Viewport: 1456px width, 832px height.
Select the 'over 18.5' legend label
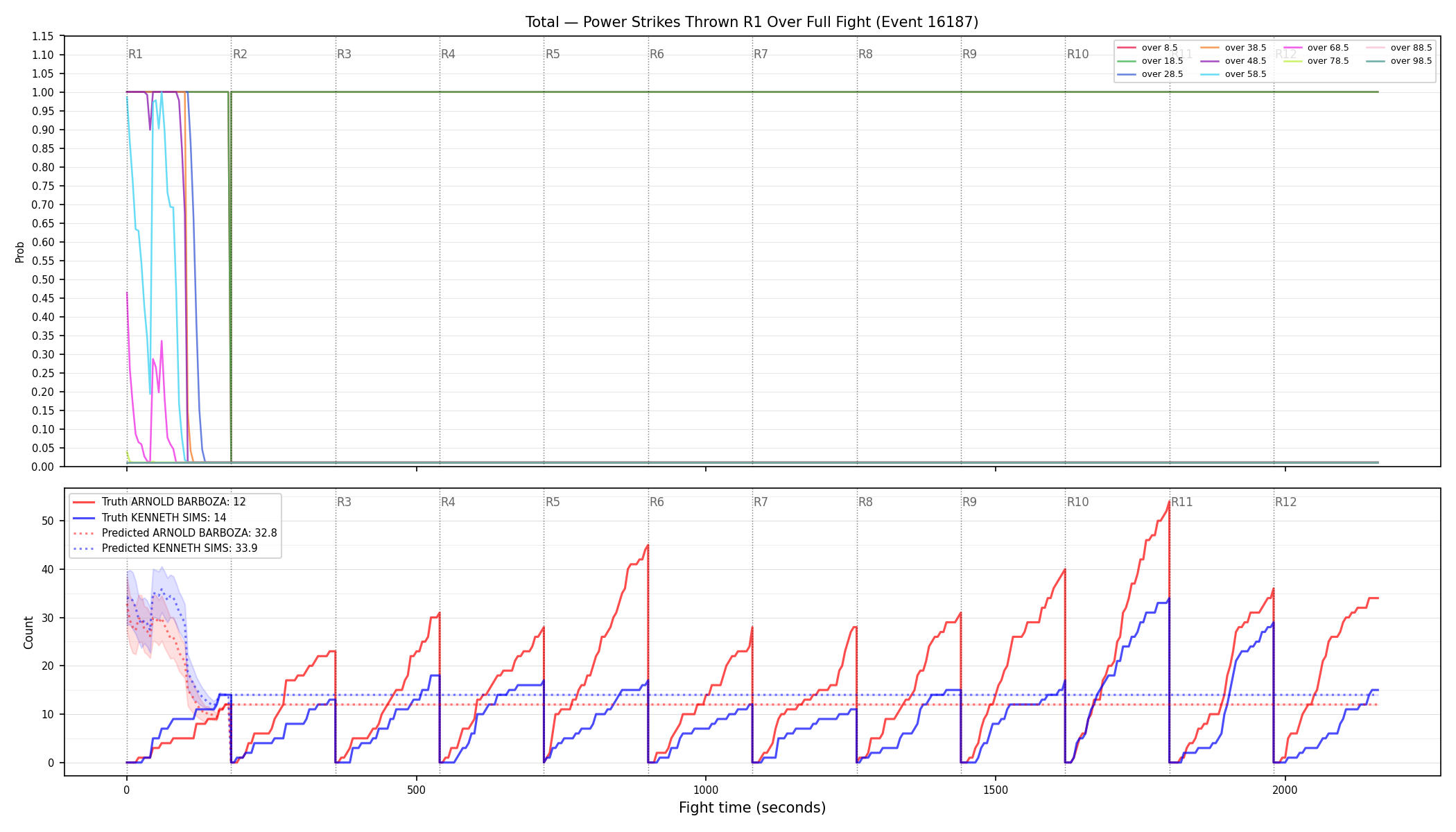pyautogui.click(x=1163, y=61)
